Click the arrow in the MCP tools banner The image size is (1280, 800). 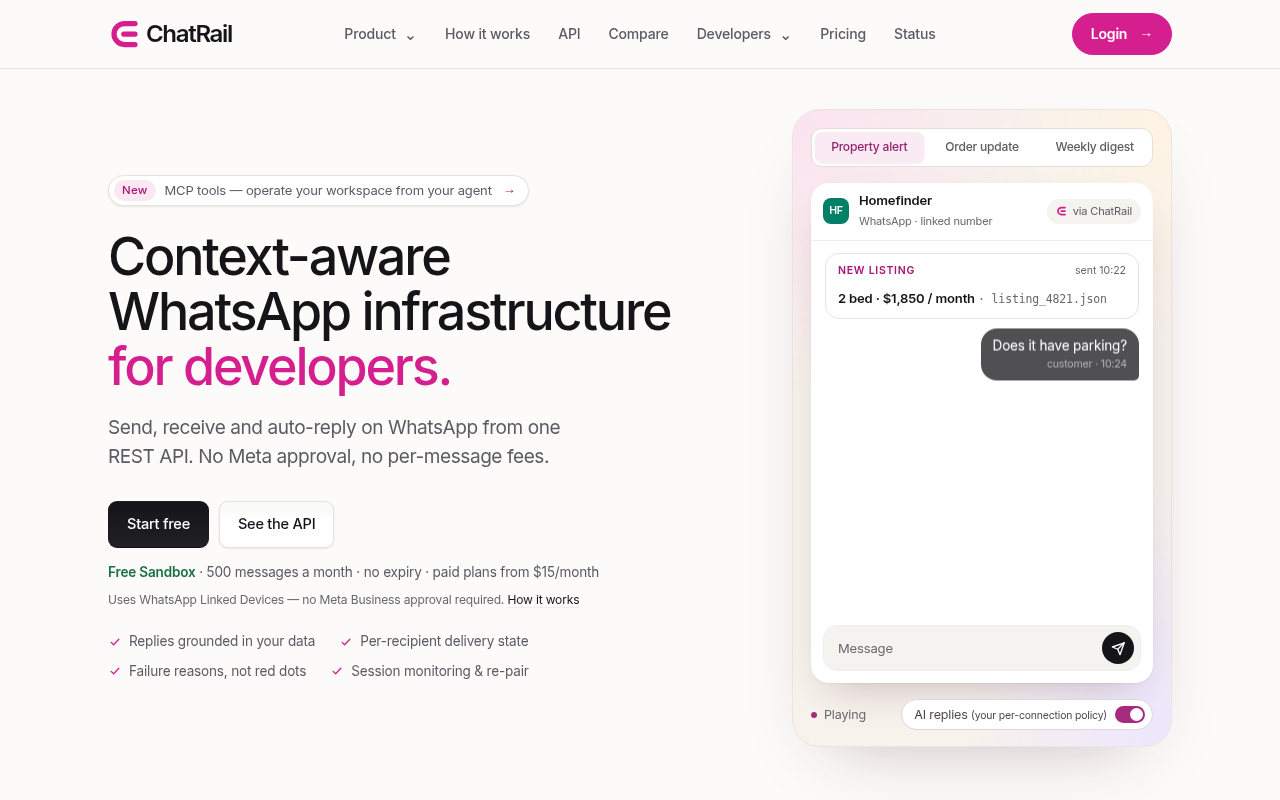pyautogui.click(x=509, y=191)
